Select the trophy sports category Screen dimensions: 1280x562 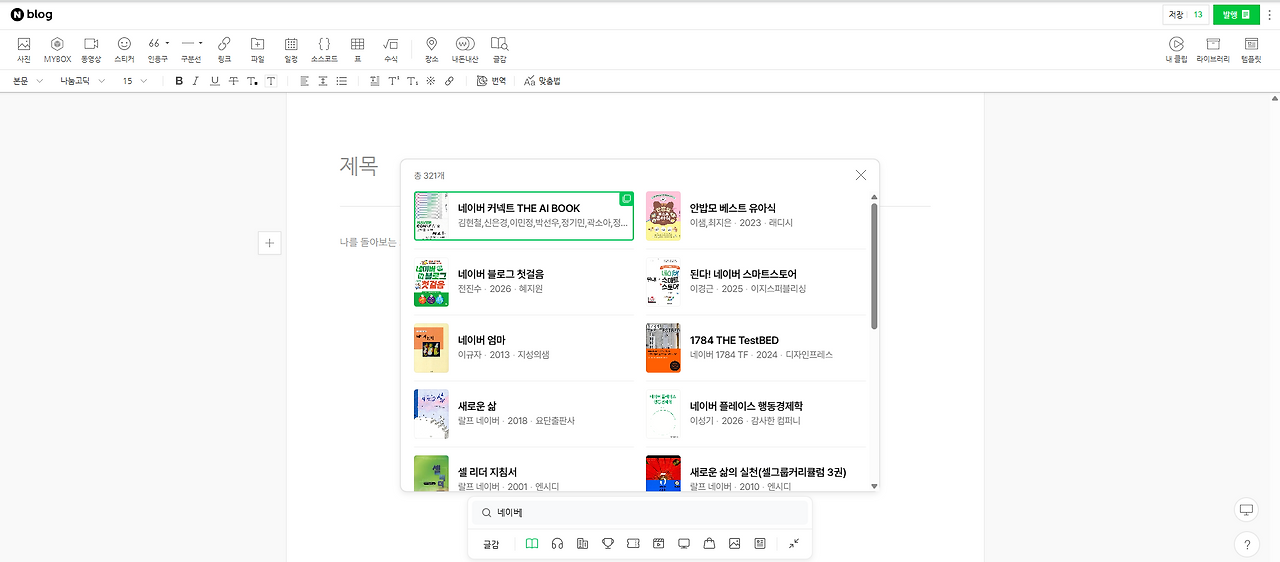click(x=607, y=543)
